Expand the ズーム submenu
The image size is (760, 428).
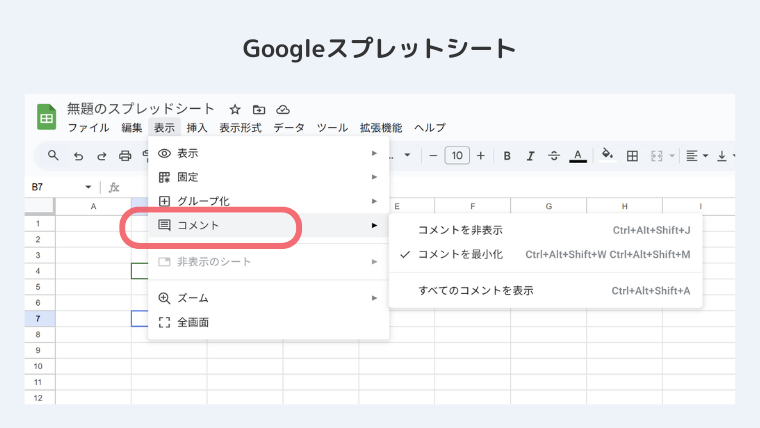pyautogui.click(x=269, y=298)
